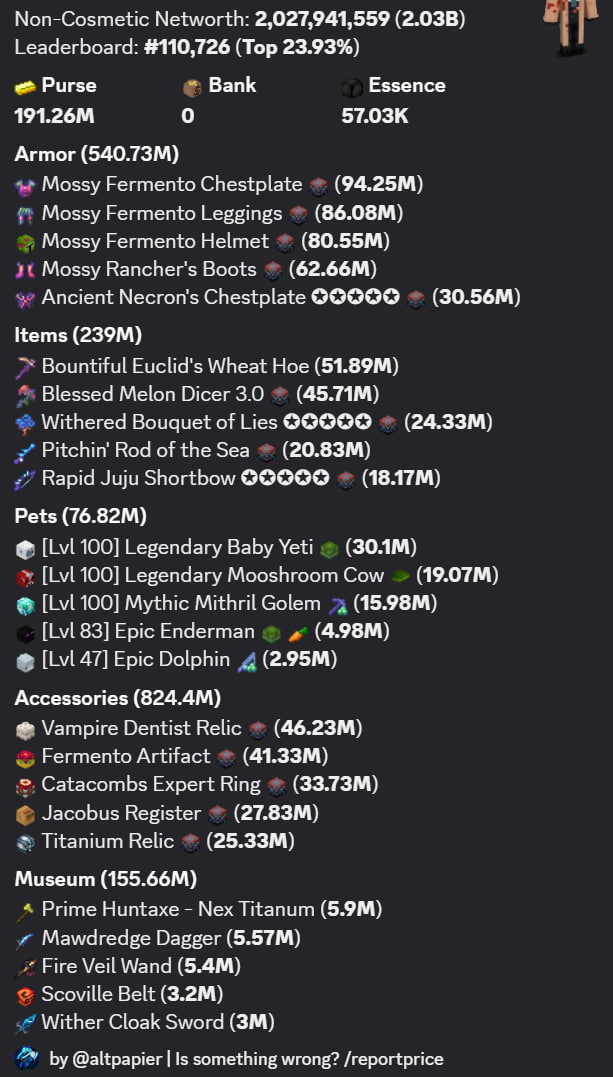Viewport: 613px width, 1077px height.
Task: Click the Catacombs Expert Ring icon
Action: pyautogui.click(x=25, y=785)
